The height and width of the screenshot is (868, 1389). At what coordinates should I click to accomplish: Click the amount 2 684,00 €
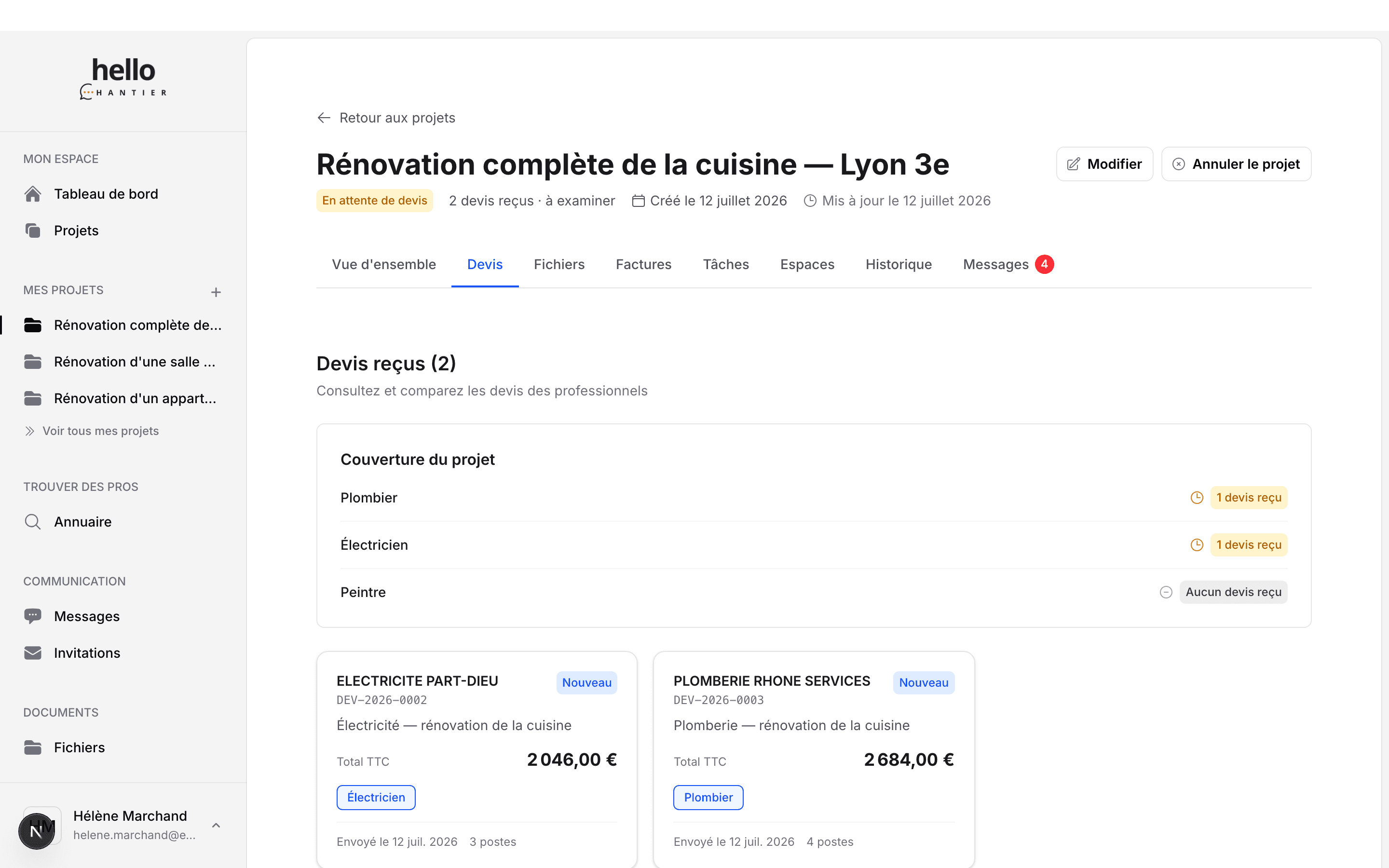(x=909, y=759)
